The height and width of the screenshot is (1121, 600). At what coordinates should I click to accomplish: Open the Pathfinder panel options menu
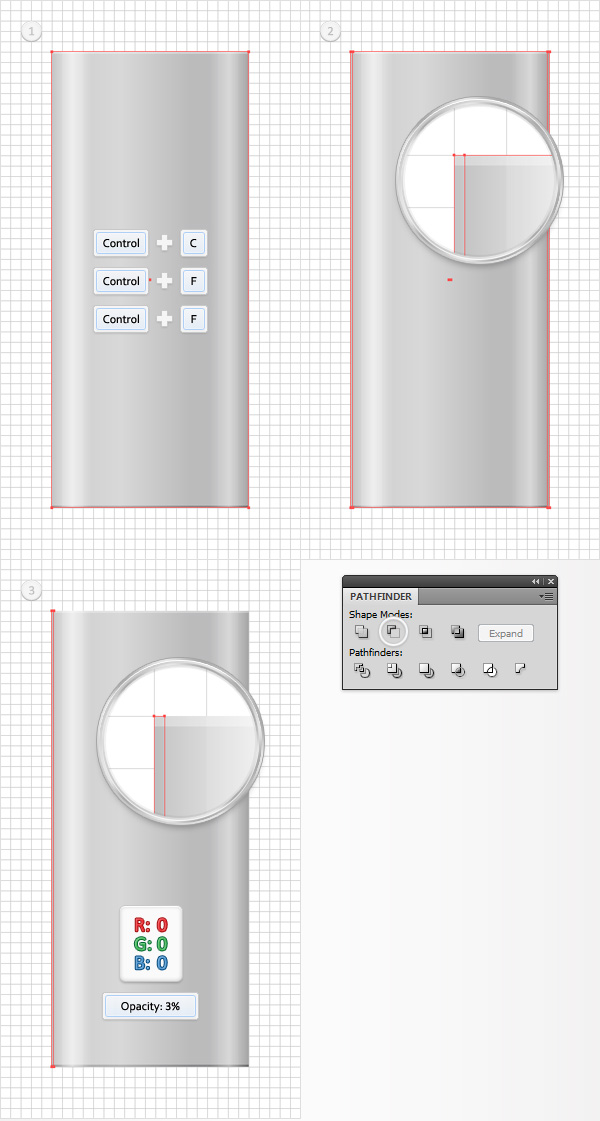point(547,596)
